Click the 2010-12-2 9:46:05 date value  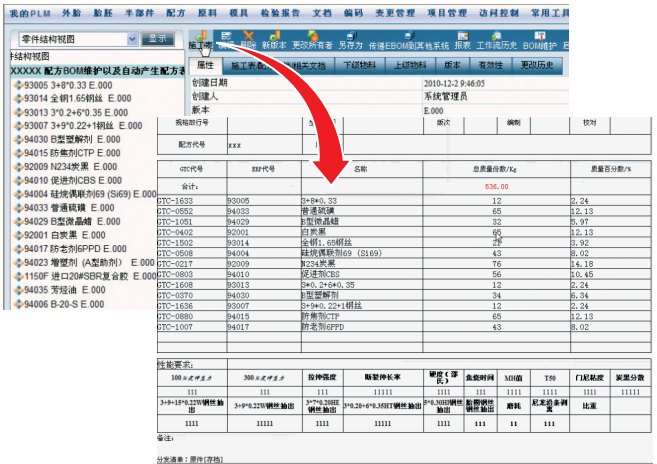click(x=454, y=83)
